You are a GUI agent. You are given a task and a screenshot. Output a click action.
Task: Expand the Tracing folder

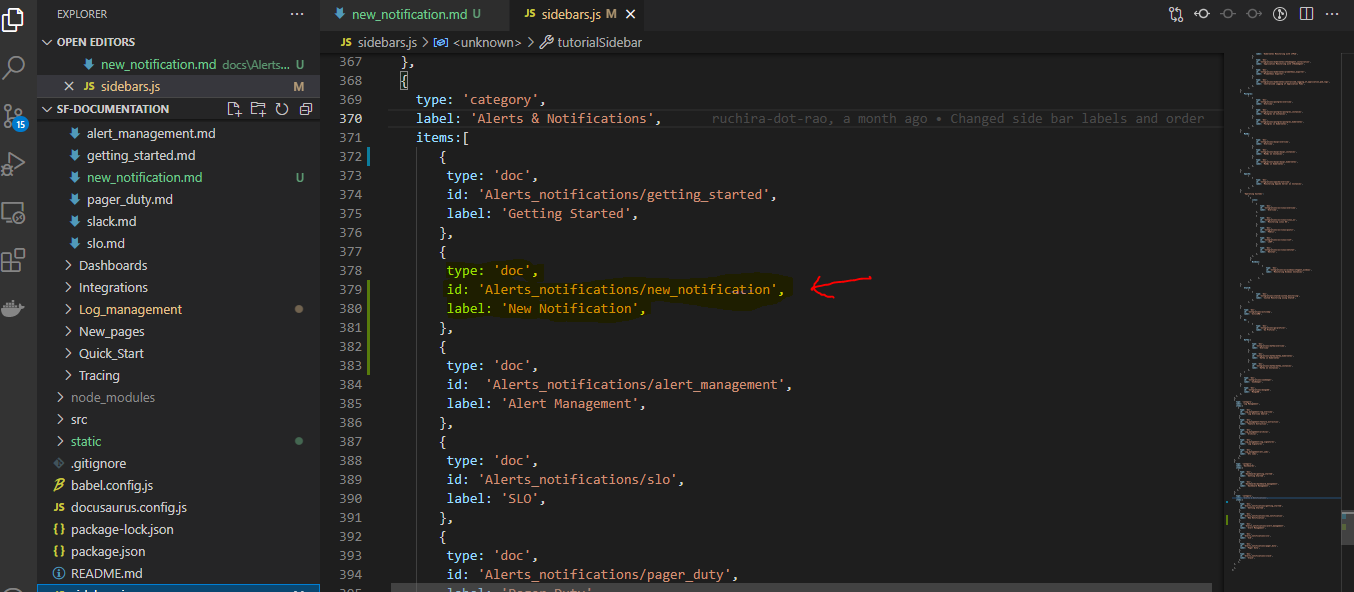99,375
